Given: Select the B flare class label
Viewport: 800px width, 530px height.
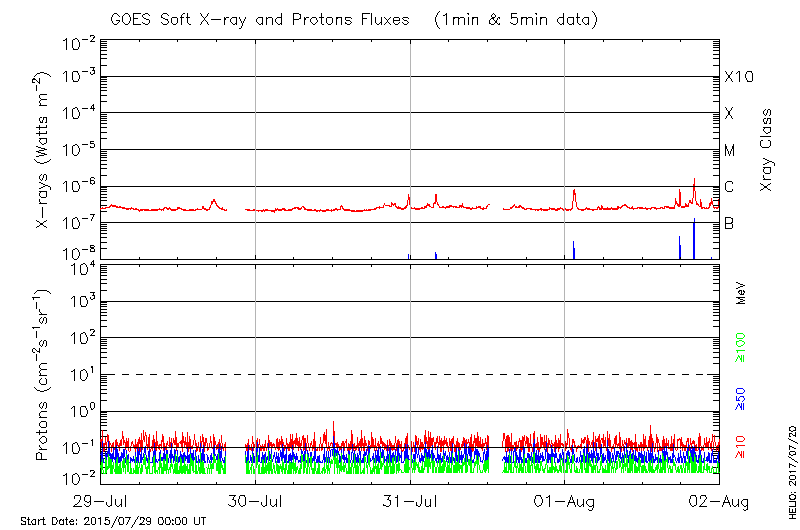Looking at the screenshot, I should click(x=729, y=223).
